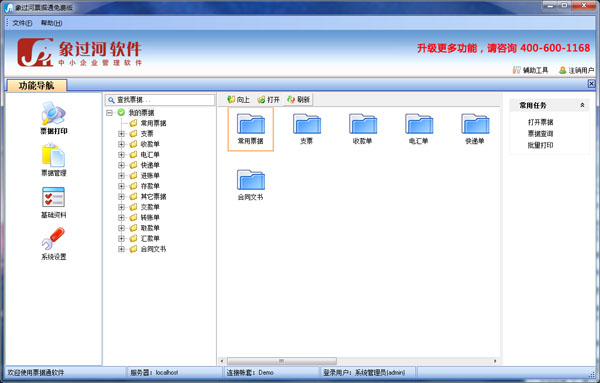Select 取款单 in the tree
600x383 pixels.
[150, 228]
